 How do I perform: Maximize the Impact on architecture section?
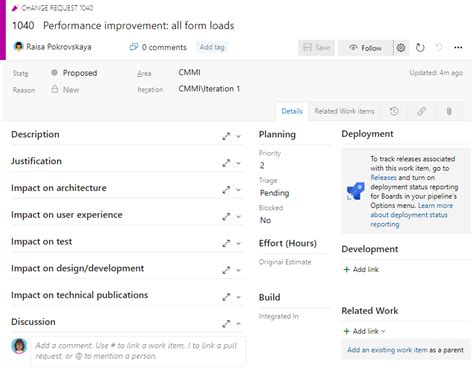pos(226,190)
